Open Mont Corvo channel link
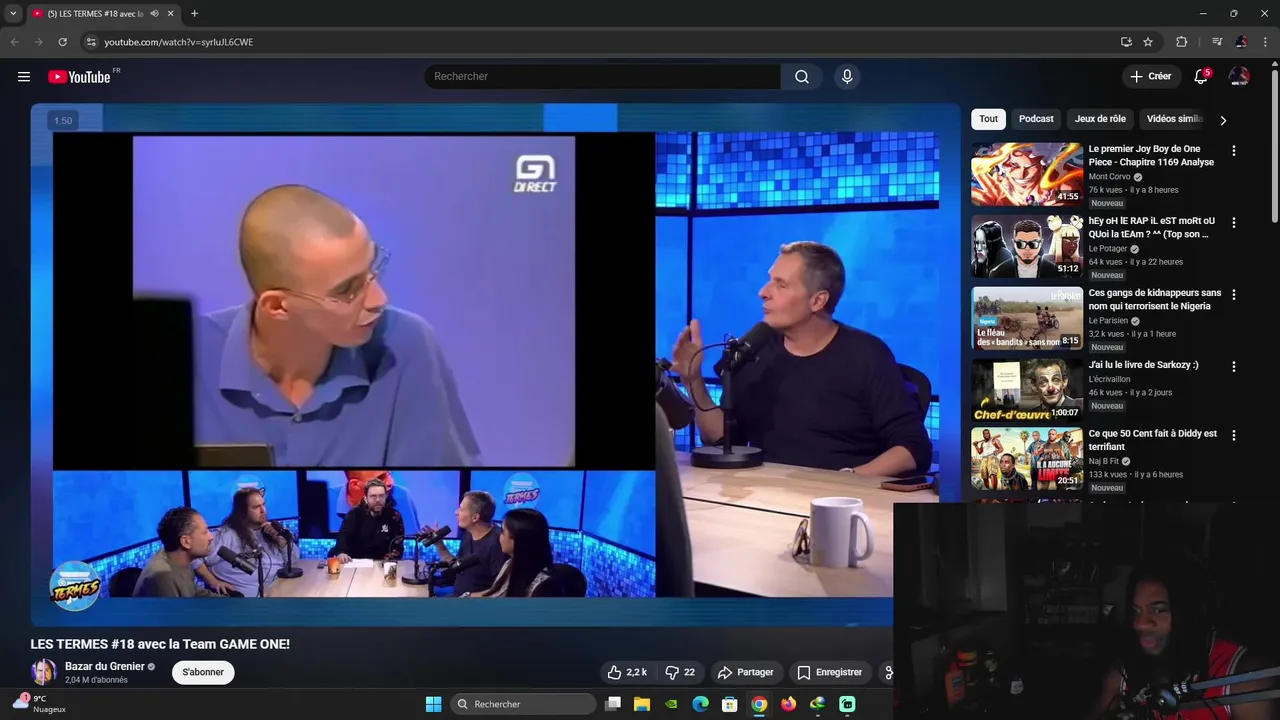This screenshot has width=1280, height=720. point(1109,177)
